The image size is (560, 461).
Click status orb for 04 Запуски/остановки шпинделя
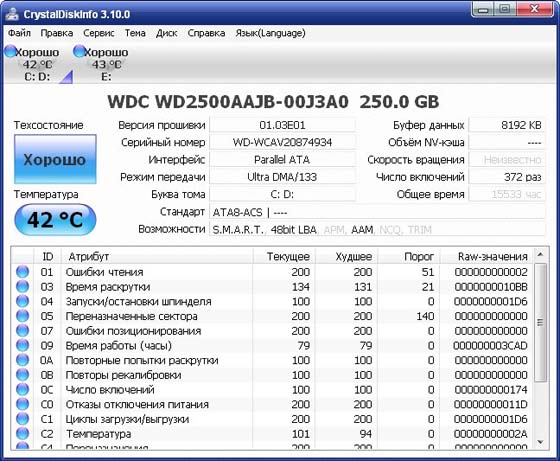coord(22,301)
